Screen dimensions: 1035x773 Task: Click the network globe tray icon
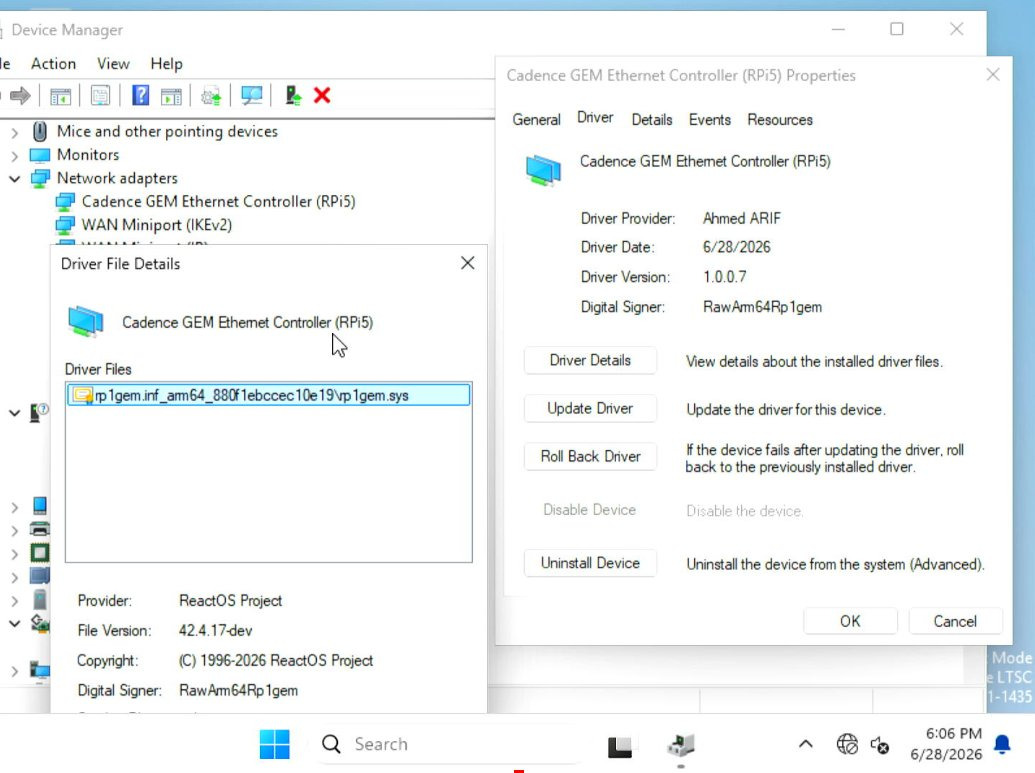[x=847, y=745]
